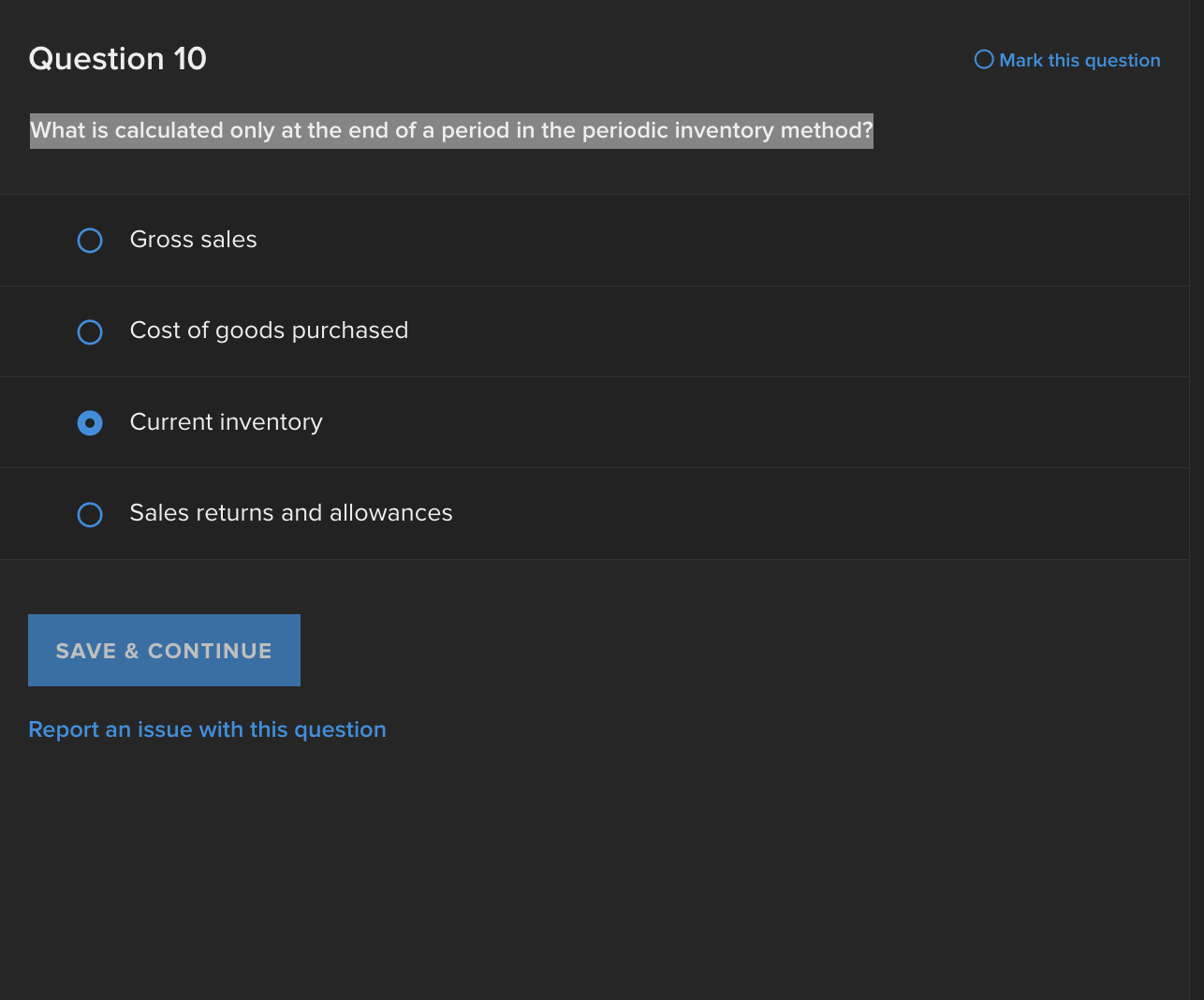Click the vertical scrollbar beside the question
The height and width of the screenshot is (1000, 1204).
1197,500
